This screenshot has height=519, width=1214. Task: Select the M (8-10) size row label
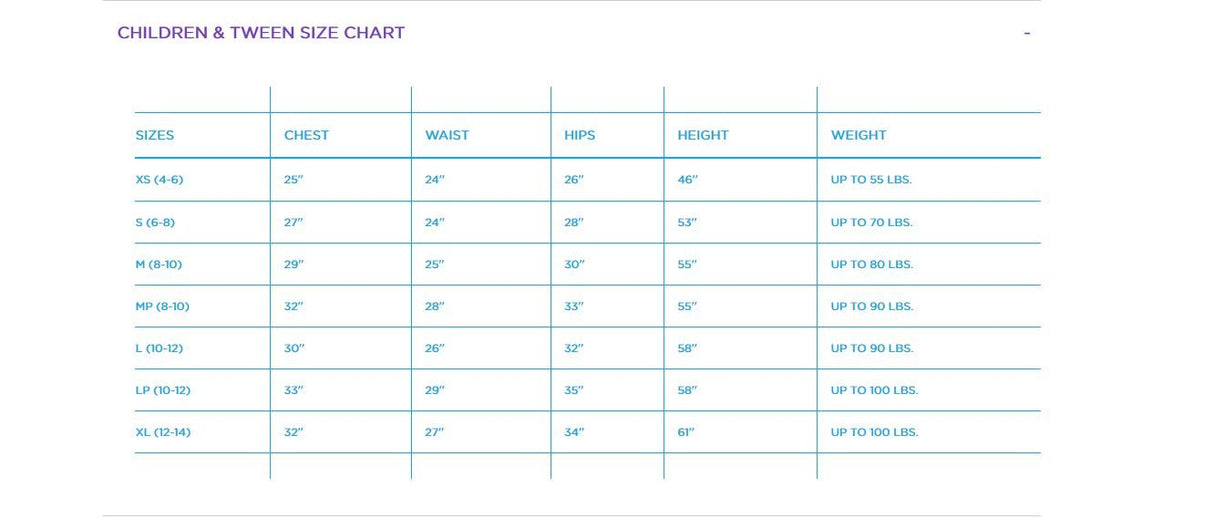click(158, 264)
